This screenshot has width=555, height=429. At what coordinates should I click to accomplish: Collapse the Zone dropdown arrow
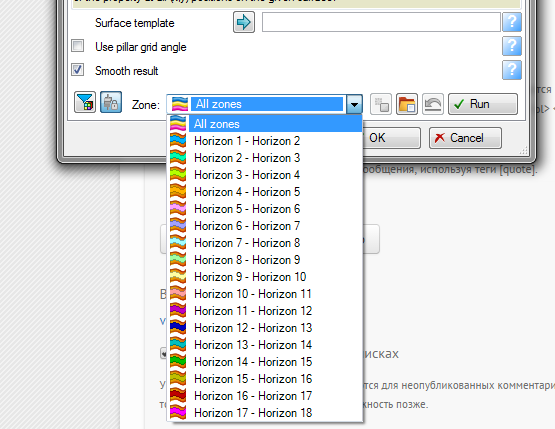354,104
